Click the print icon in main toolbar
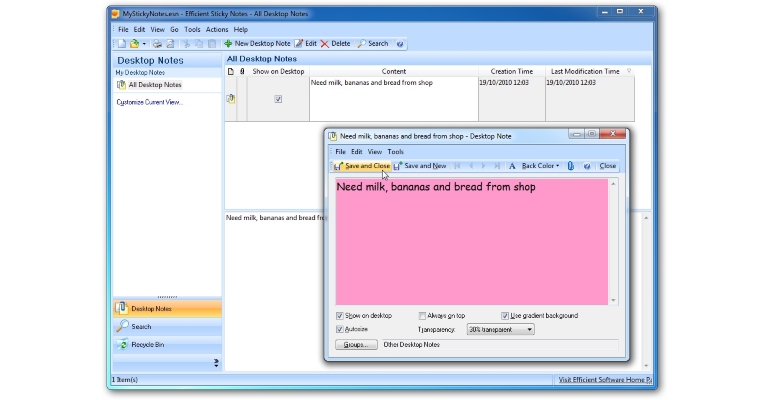Viewport: 770px width, 400px height. (x=157, y=44)
